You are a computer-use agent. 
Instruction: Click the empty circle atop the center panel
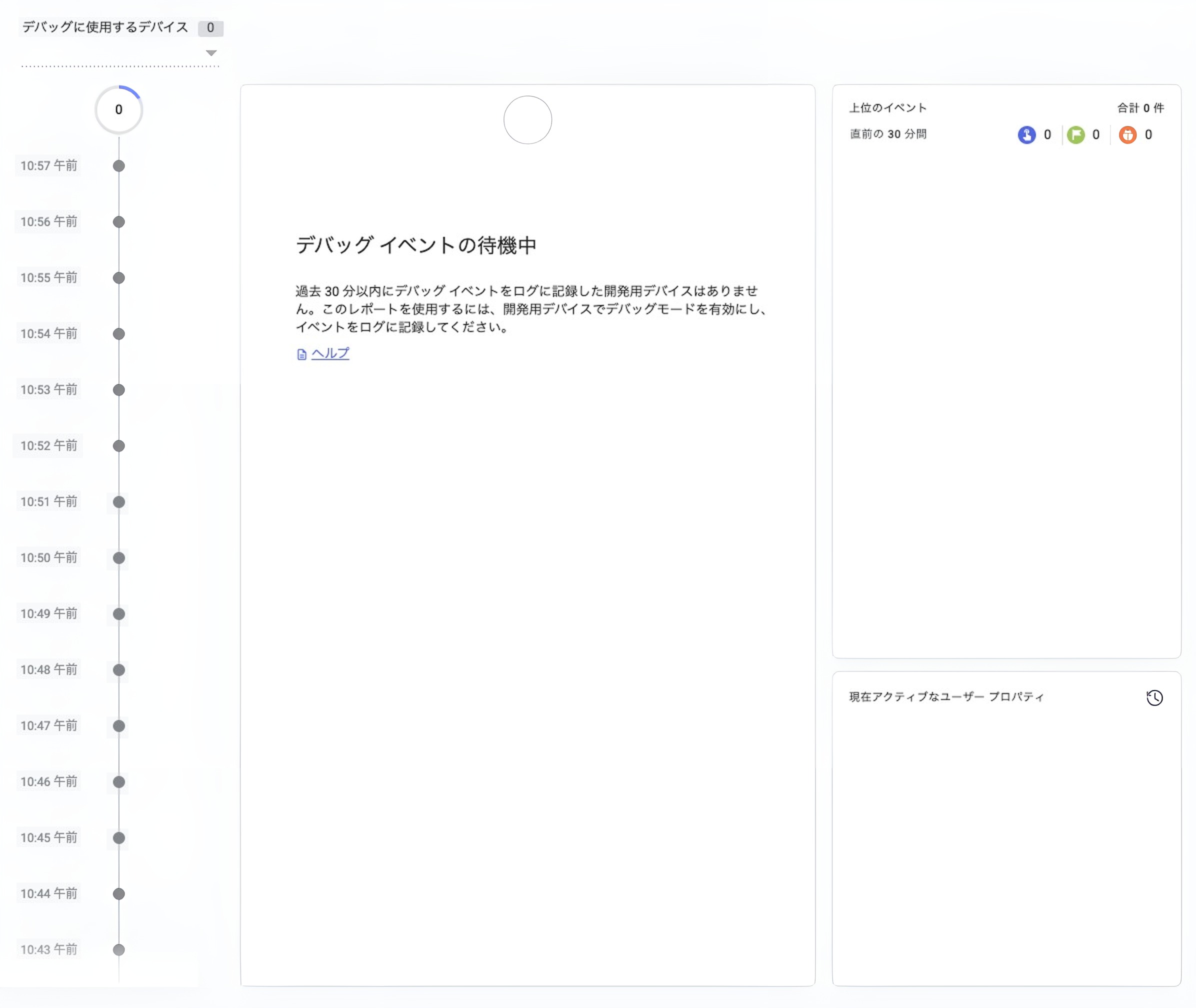click(x=527, y=120)
